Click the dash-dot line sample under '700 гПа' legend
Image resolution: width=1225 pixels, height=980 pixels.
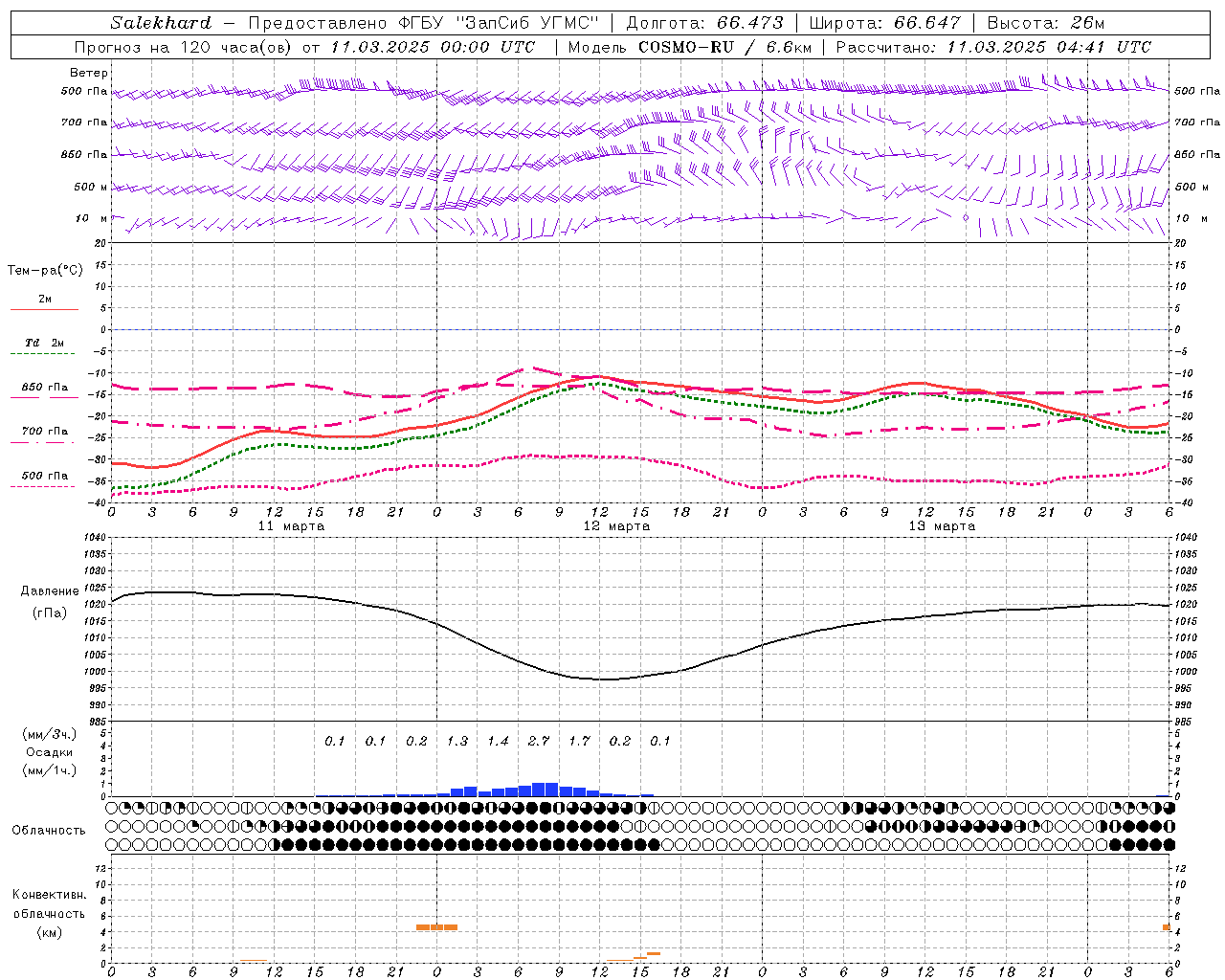click(x=42, y=442)
